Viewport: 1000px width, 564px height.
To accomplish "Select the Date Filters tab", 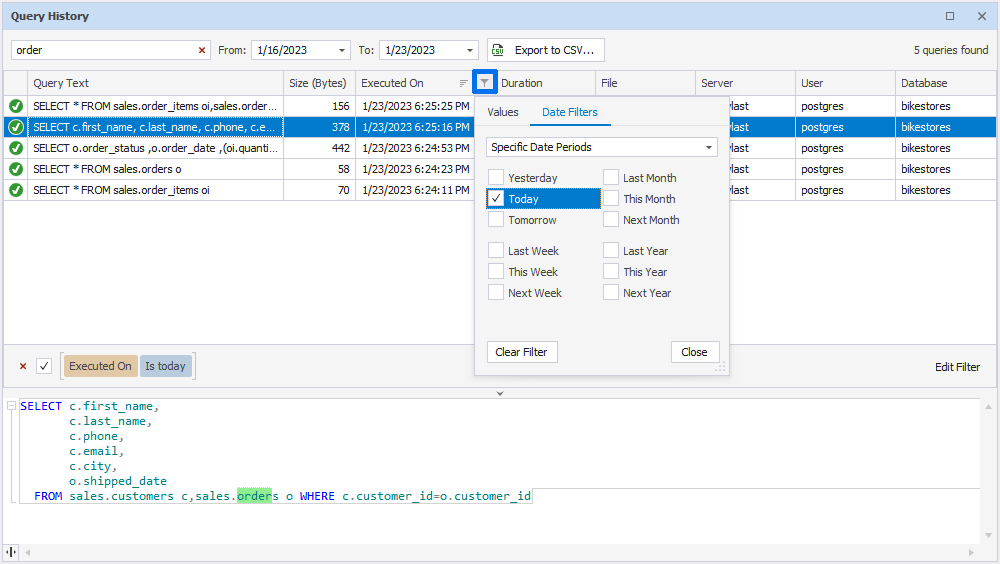I will [569, 112].
